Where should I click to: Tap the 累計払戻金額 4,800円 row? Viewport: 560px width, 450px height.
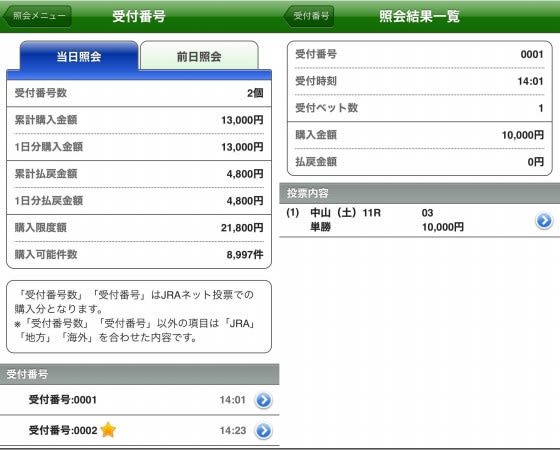click(x=139, y=174)
